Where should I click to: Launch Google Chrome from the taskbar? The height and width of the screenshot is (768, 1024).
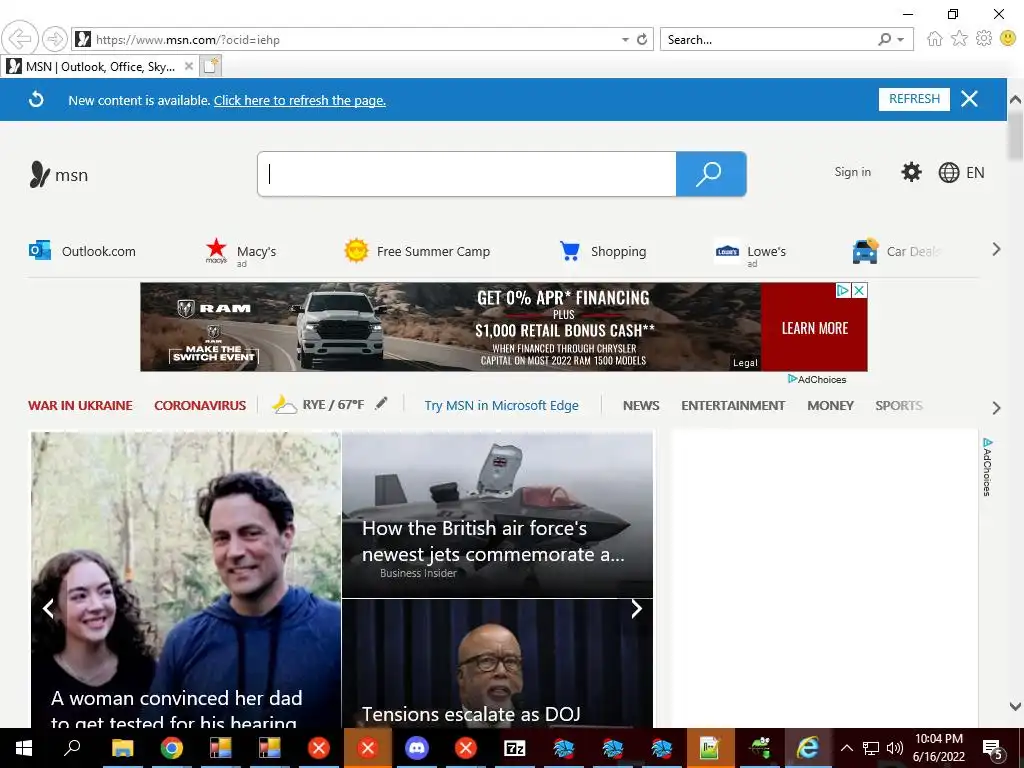(x=171, y=748)
